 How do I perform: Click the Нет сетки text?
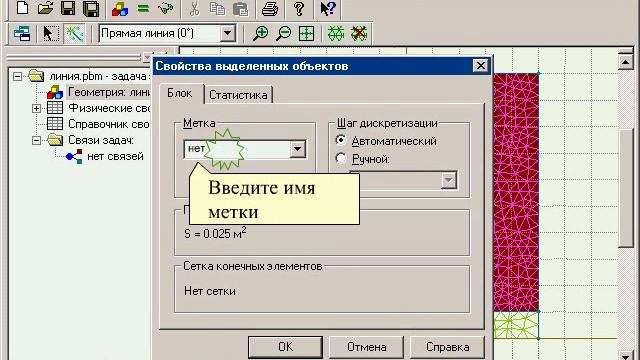[x=210, y=291]
